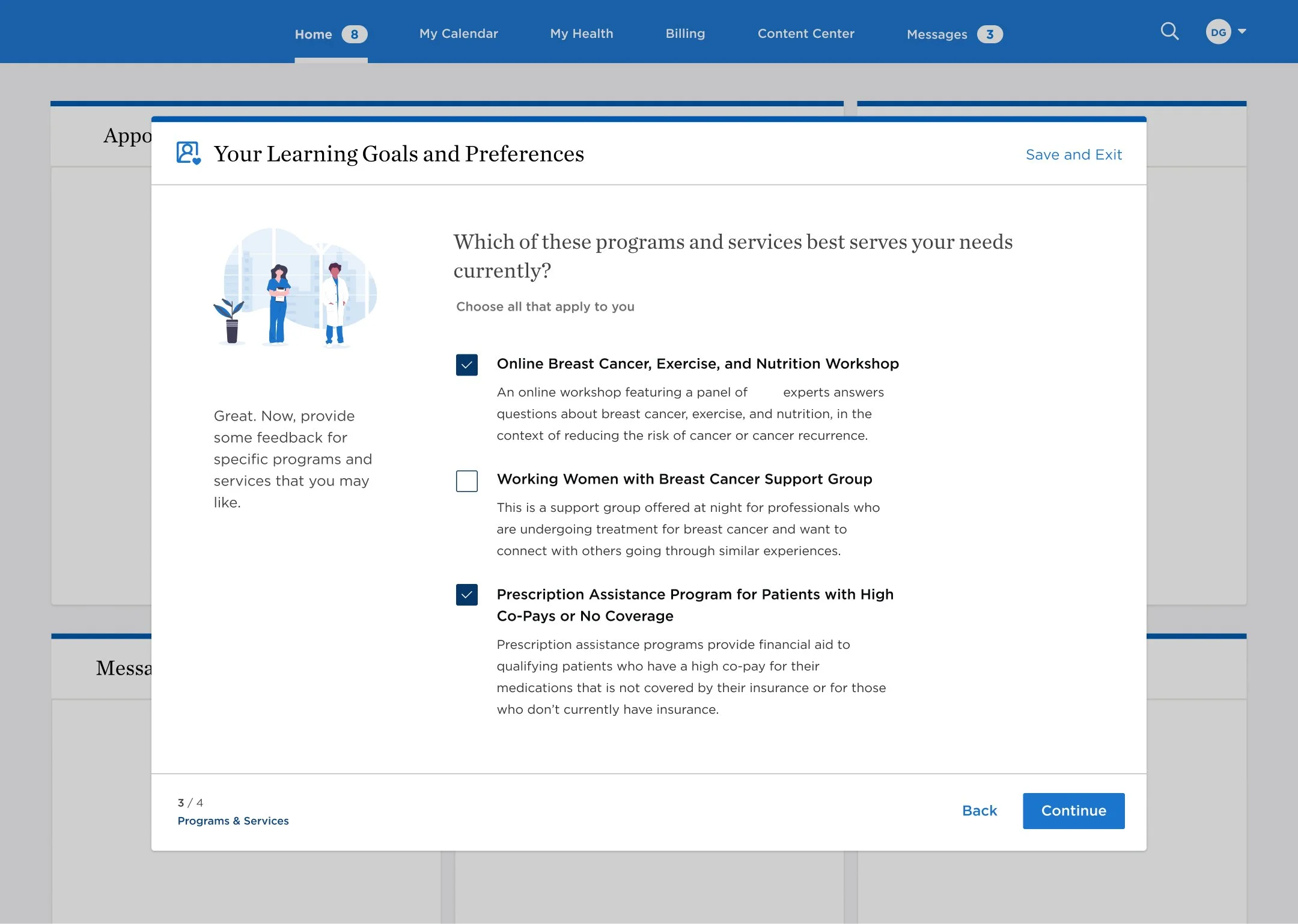Open the My Calendar tab

tap(459, 34)
